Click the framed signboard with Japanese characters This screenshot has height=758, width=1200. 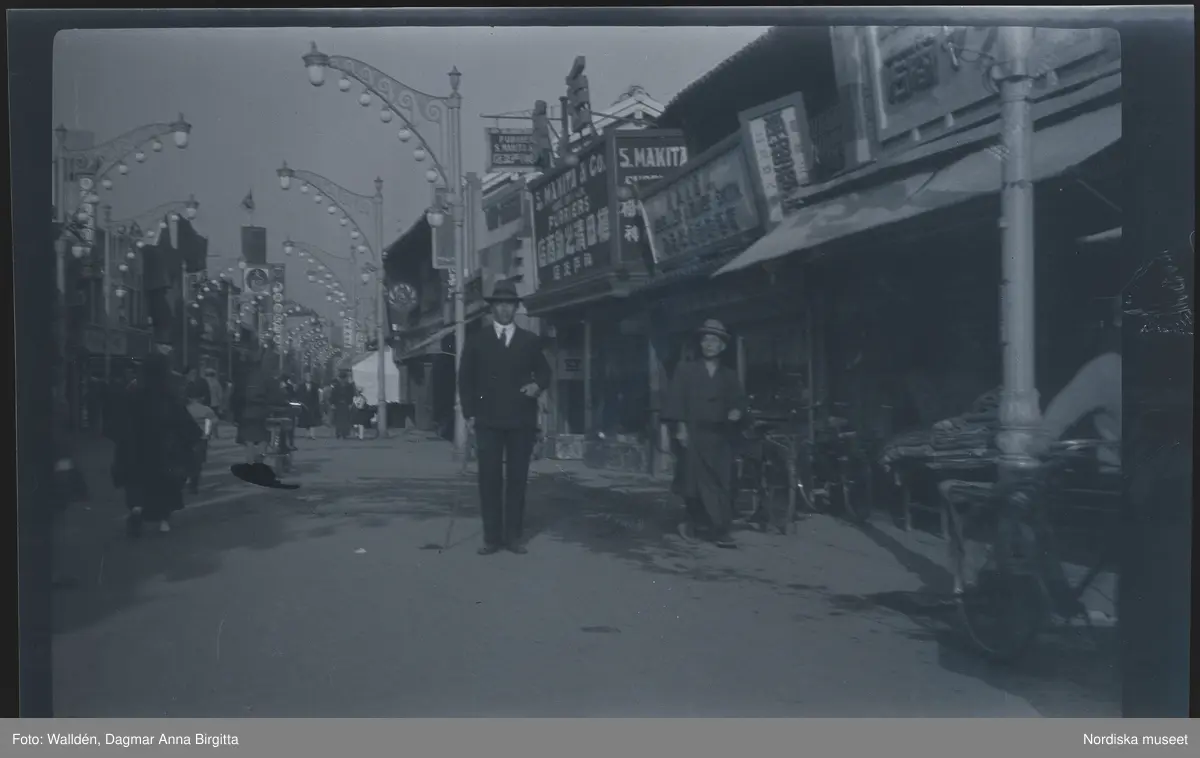(x=778, y=155)
